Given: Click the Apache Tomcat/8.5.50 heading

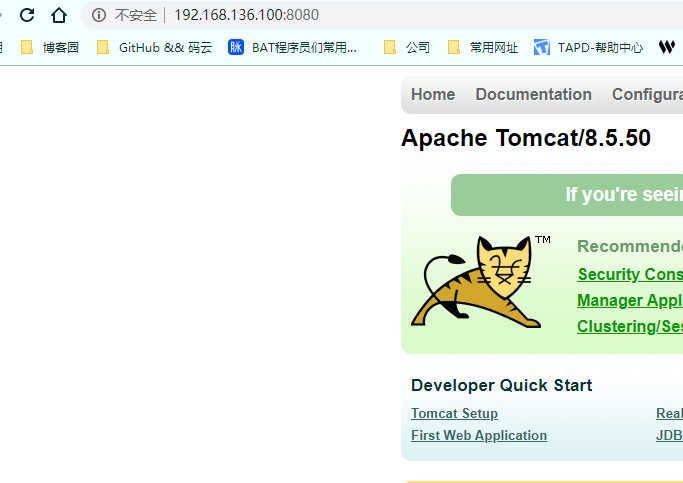Looking at the screenshot, I should click(x=526, y=138).
